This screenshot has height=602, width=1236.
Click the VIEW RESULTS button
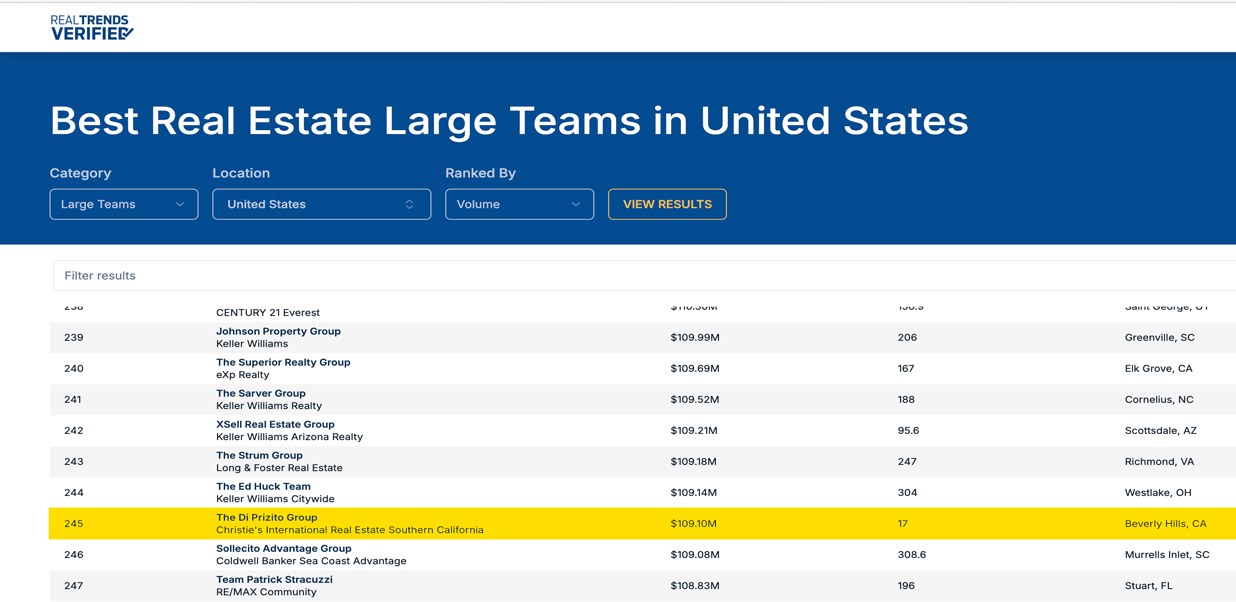click(x=667, y=204)
